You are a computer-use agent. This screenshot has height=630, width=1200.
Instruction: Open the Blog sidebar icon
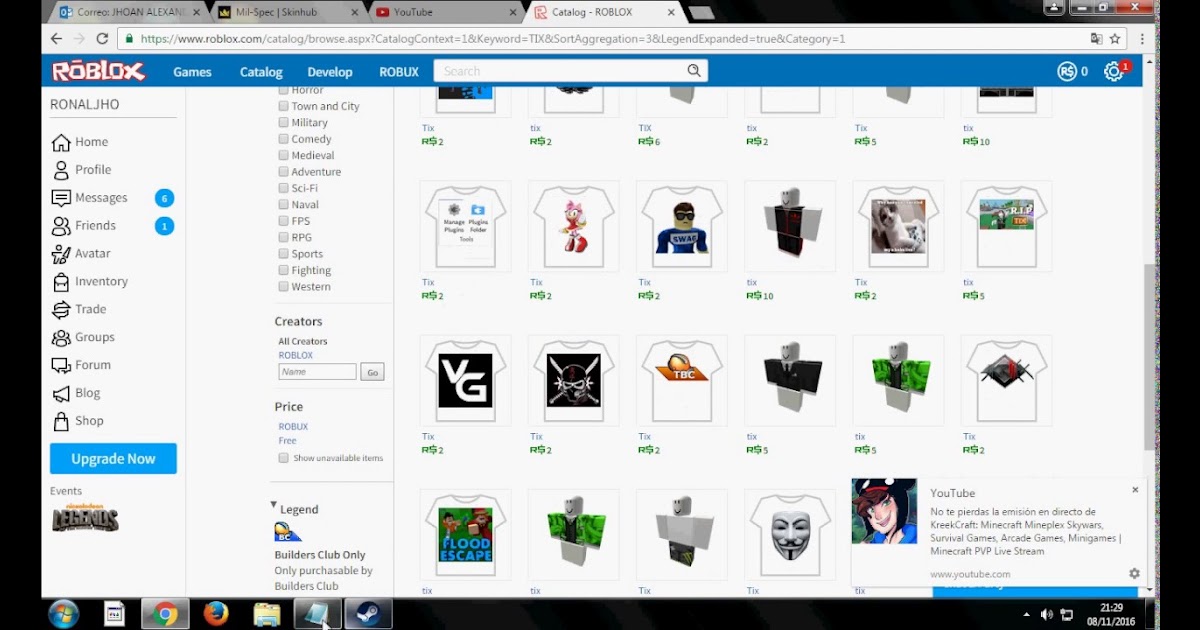pyautogui.click(x=61, y=394)
